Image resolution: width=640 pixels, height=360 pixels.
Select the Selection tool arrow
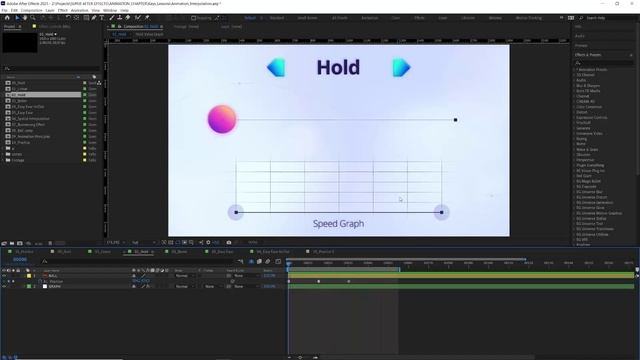tap(17, 18)
